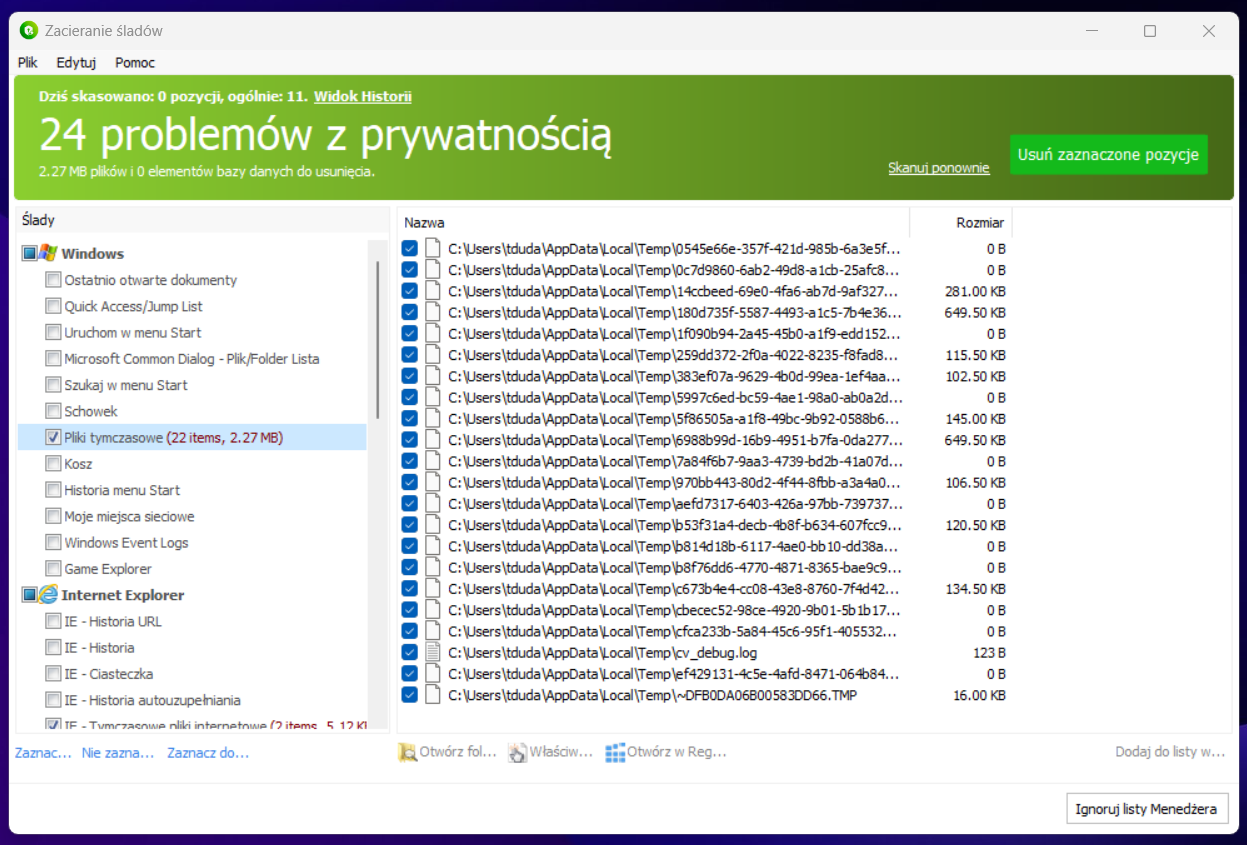Open the Pomoc menu
This screenshot has width=1247, height=845.
(134, 62)
